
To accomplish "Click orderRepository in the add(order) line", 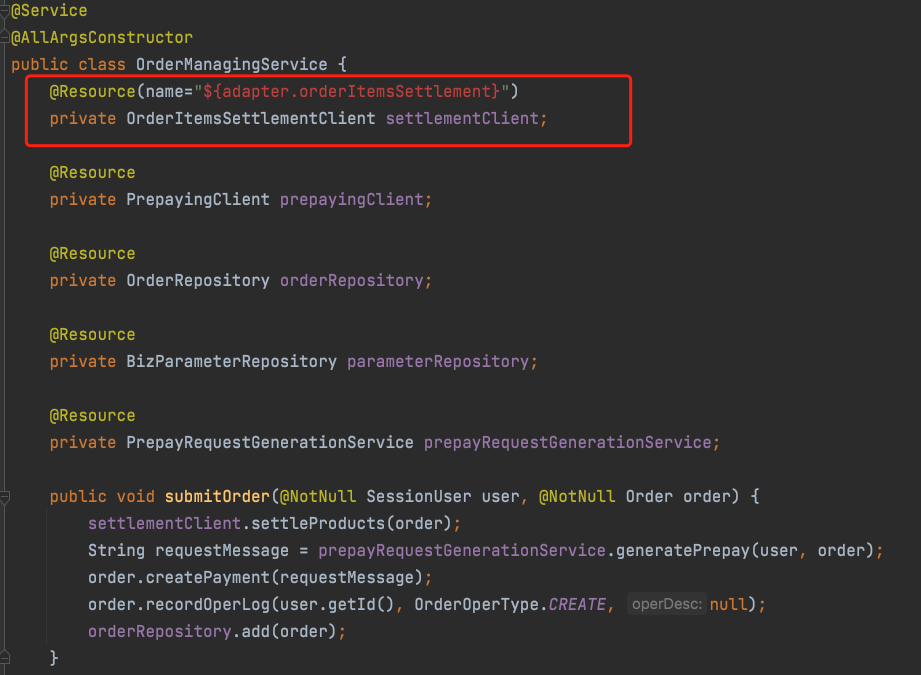I will point(160,632).
